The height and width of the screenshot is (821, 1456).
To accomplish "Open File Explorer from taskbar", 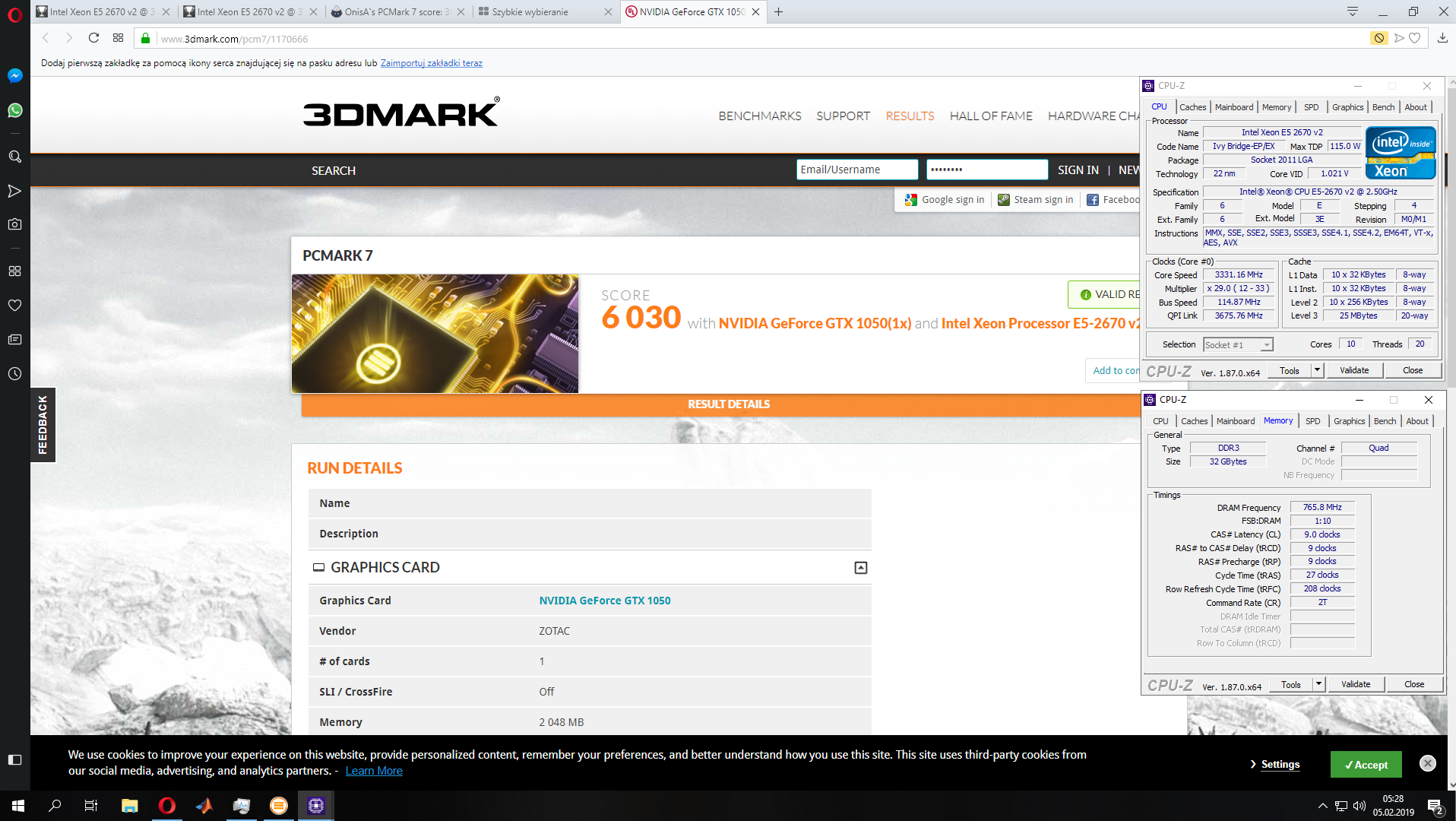I will 130,806.
